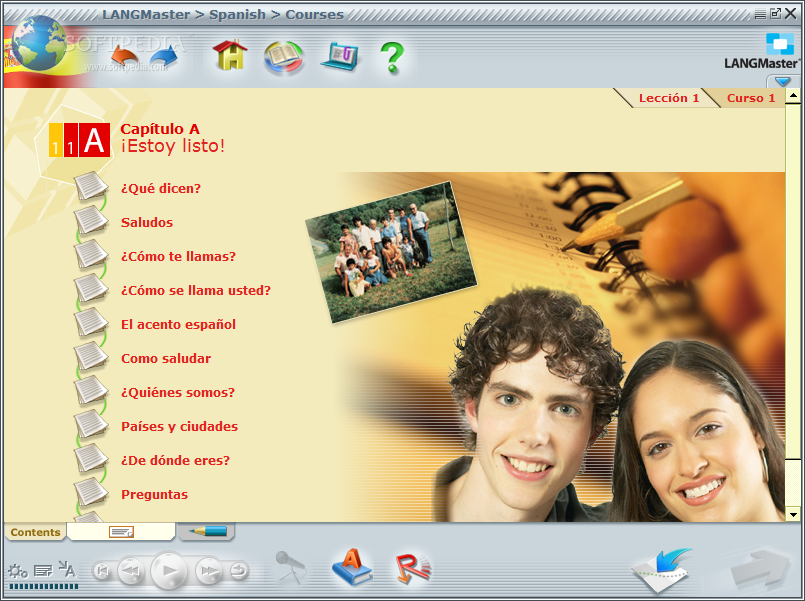This screenshot has height=601, width=805.
Task: Click Courses in the breadcrumb title
Action: (x=314, y=14)
